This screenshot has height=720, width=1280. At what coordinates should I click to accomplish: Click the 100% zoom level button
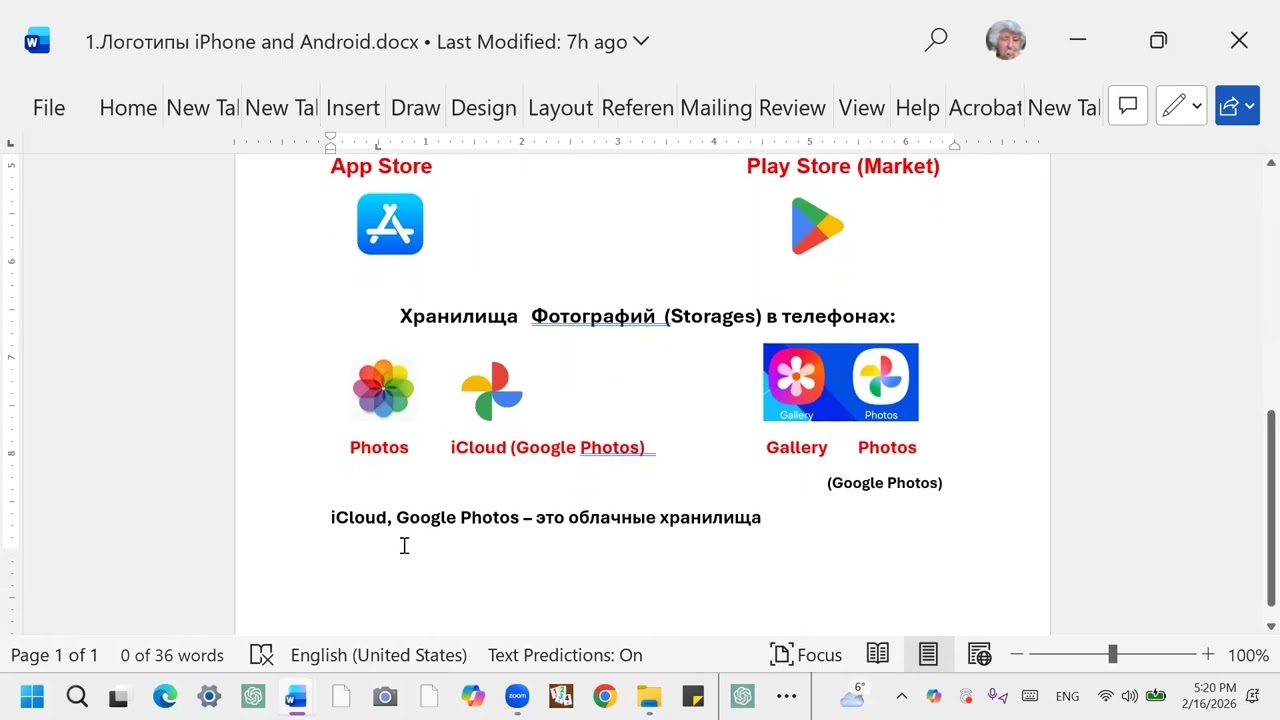click(1248, 655)
